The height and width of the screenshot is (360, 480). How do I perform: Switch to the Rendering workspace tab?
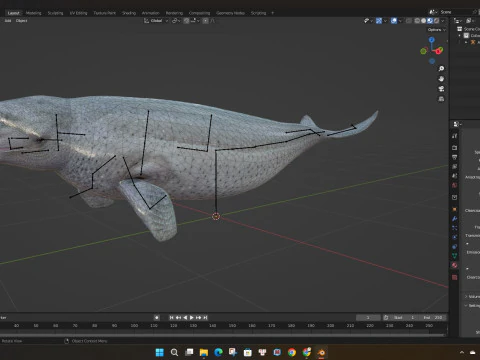point(174,13)
